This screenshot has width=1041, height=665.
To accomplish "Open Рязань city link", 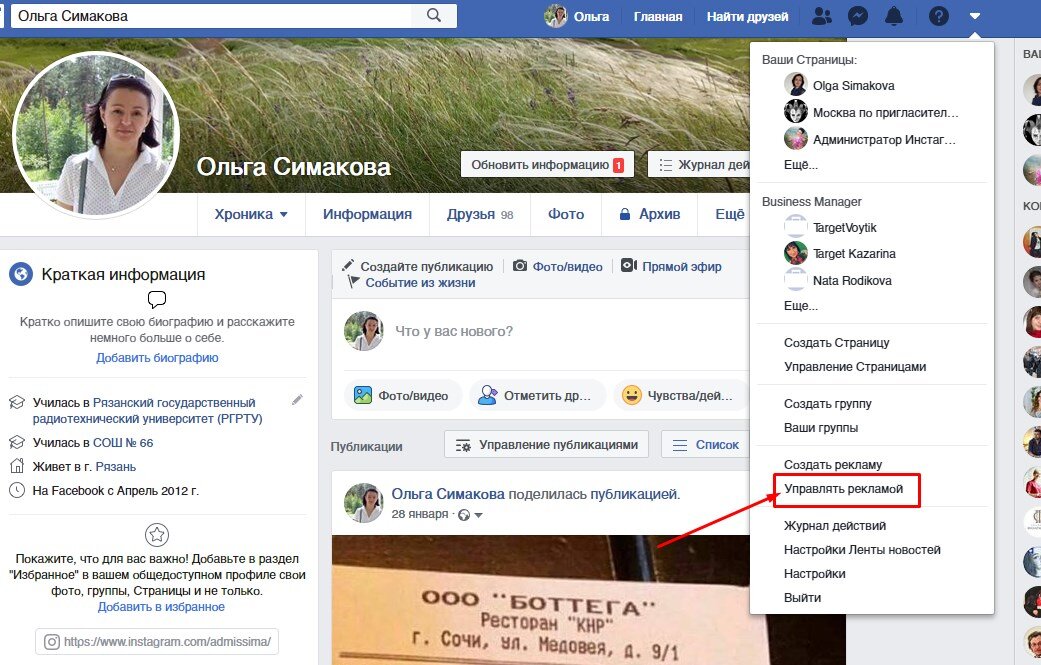I will tap(116, 467).
